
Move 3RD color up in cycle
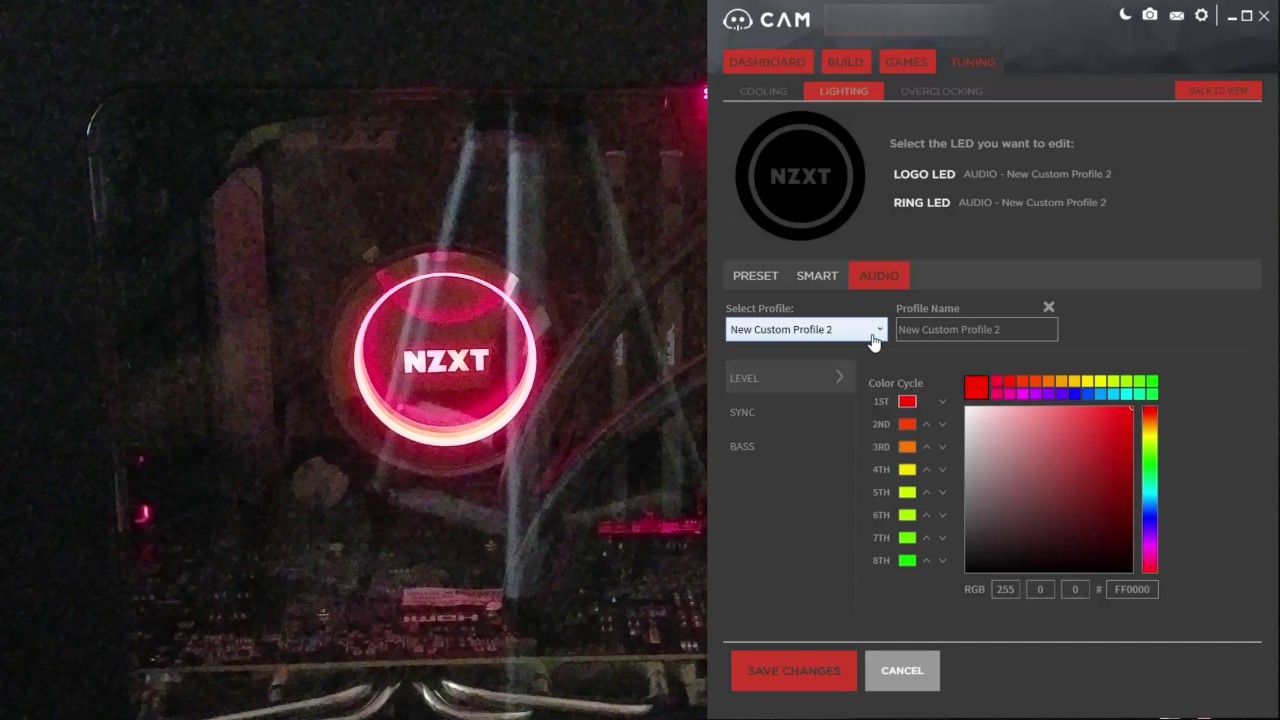coord(926,447)
